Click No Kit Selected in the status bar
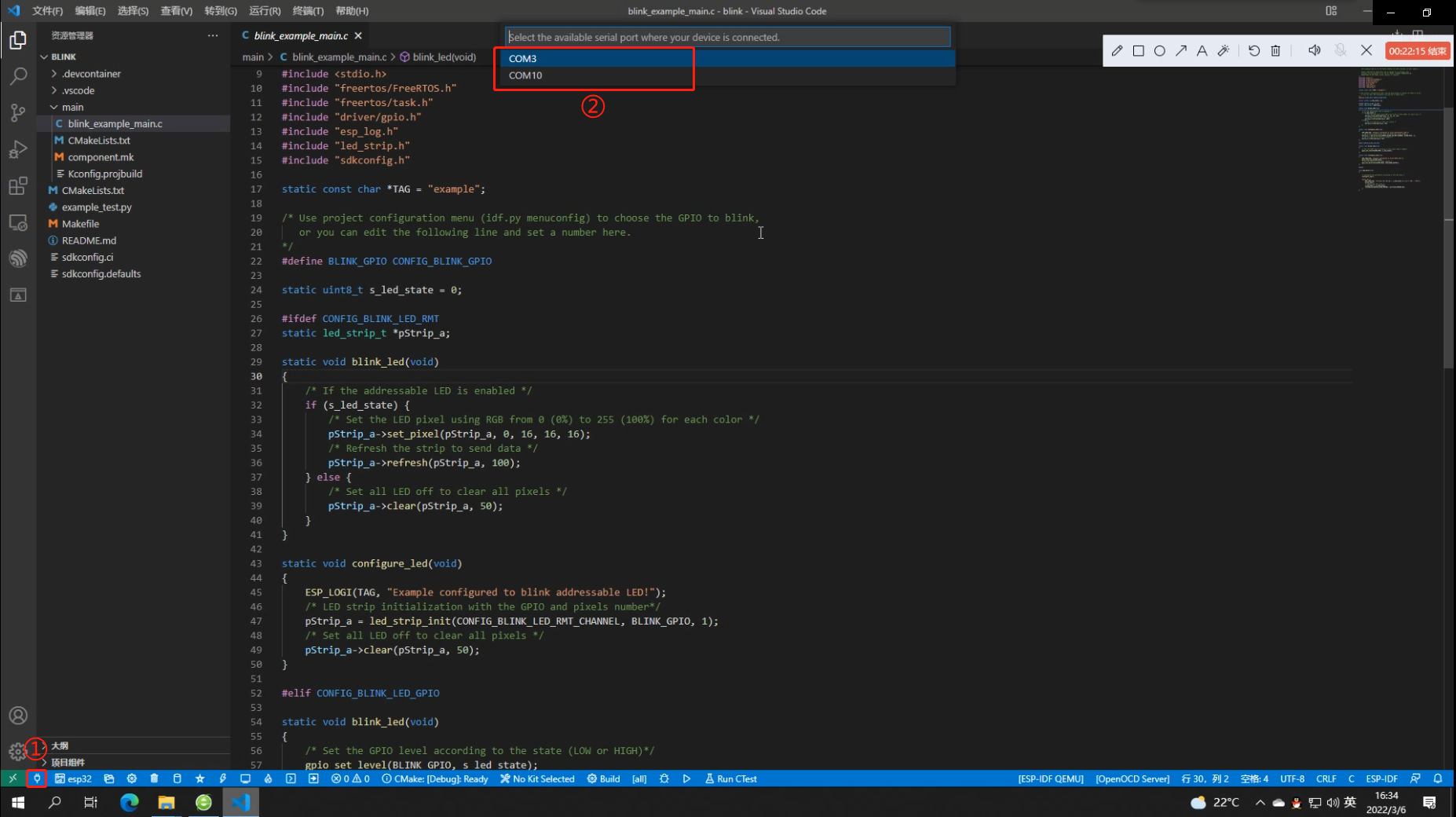The height and width of the screenshot is (817, 1456). (x=537, y=779)
